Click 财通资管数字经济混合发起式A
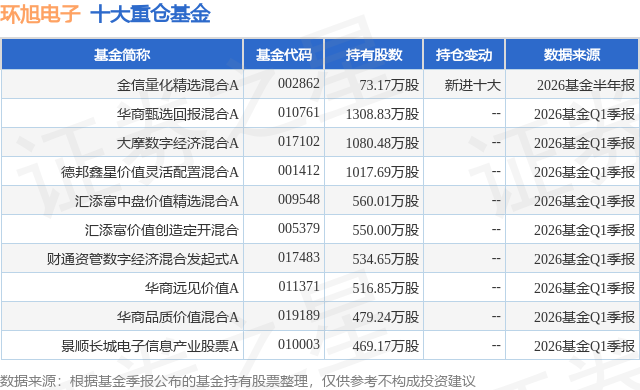The height and width of the screenshot is (390, 640). (142, 259)
